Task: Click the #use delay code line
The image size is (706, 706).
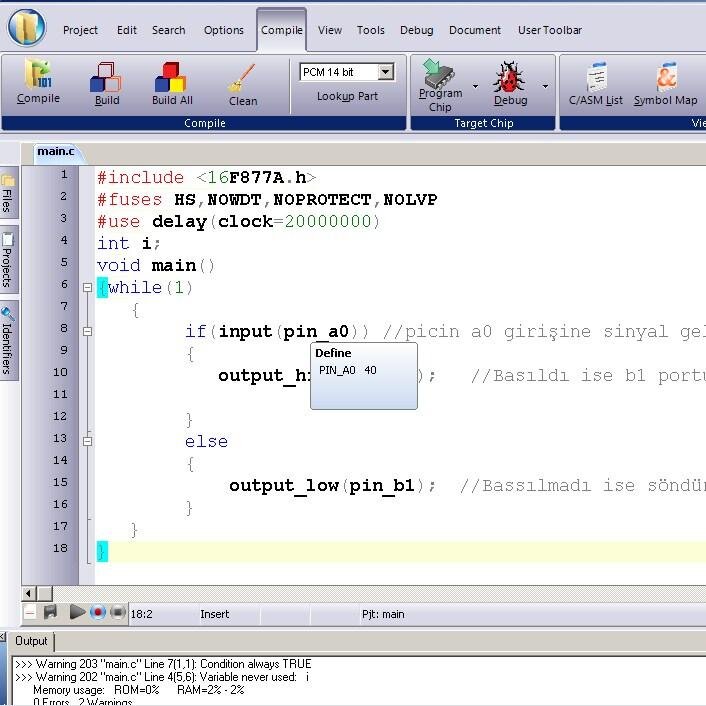Action: (x=239, y=222)
